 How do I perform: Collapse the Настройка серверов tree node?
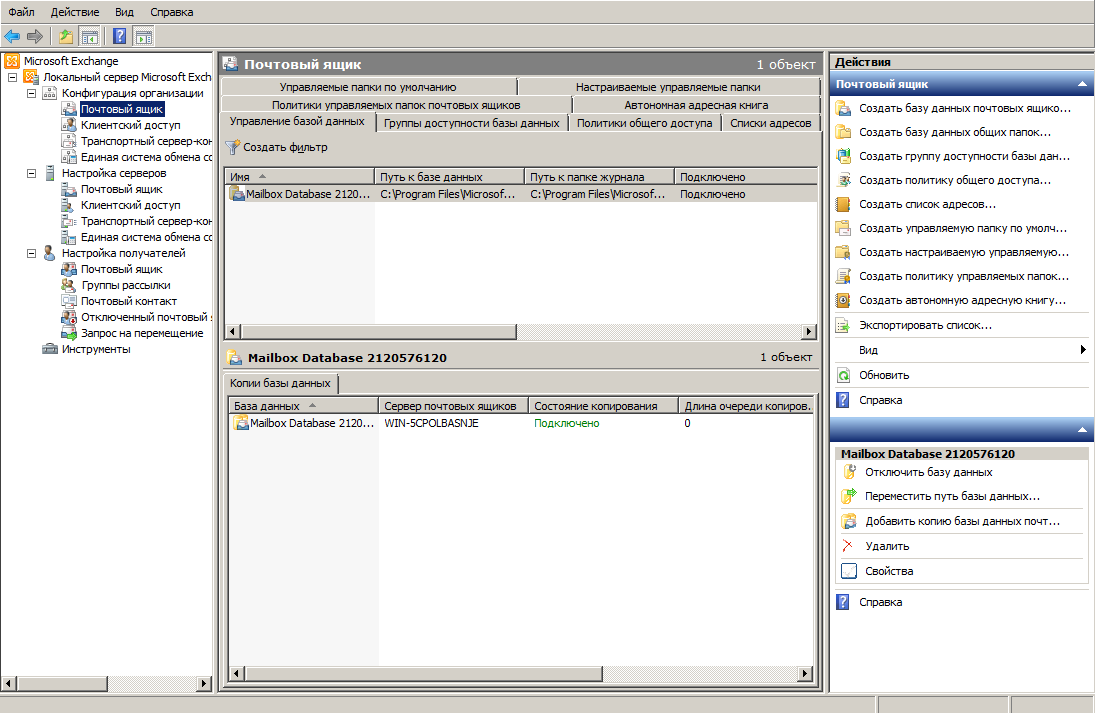pos(31,173)
